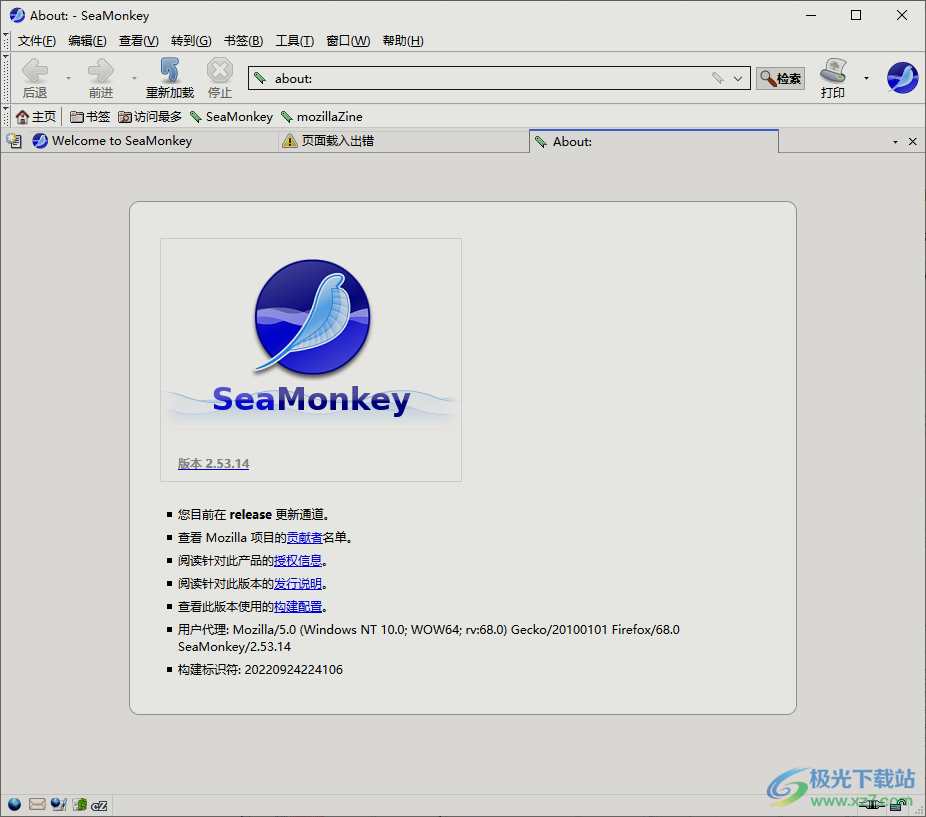Open the 窗口(W) menu

click(x=348, y=41)
